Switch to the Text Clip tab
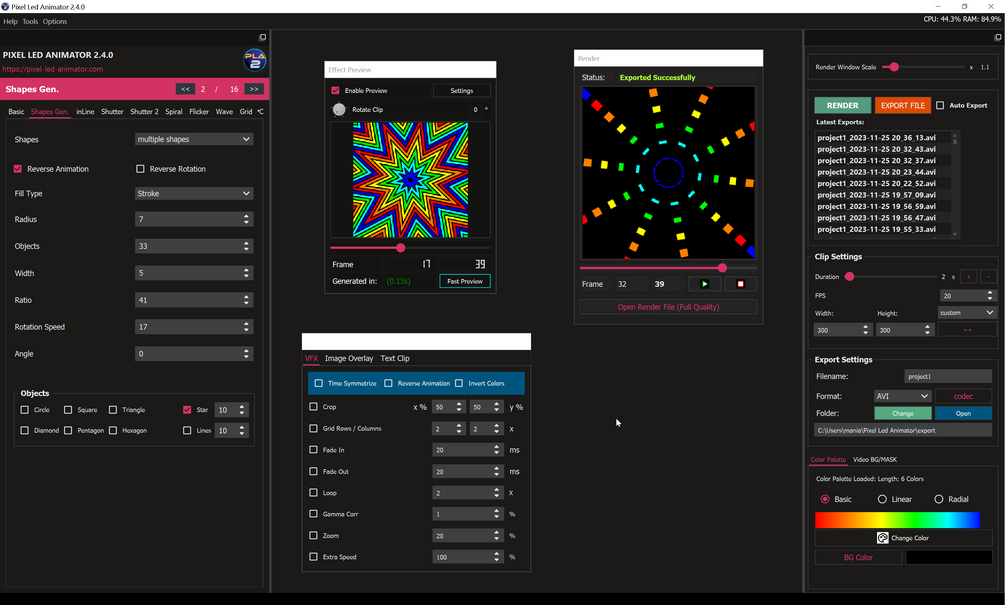 (395, 358)
